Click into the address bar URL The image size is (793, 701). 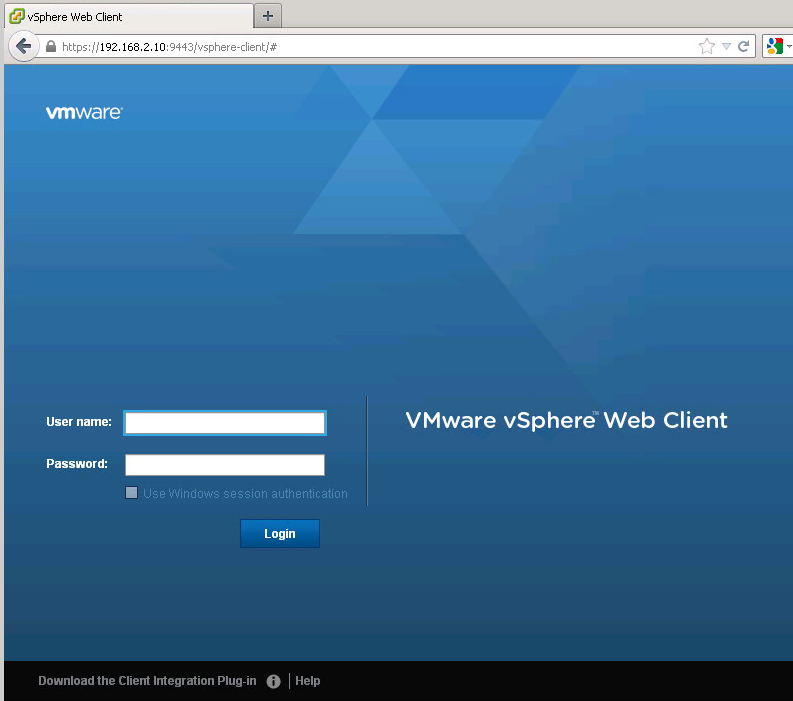[x=169, y=47]
